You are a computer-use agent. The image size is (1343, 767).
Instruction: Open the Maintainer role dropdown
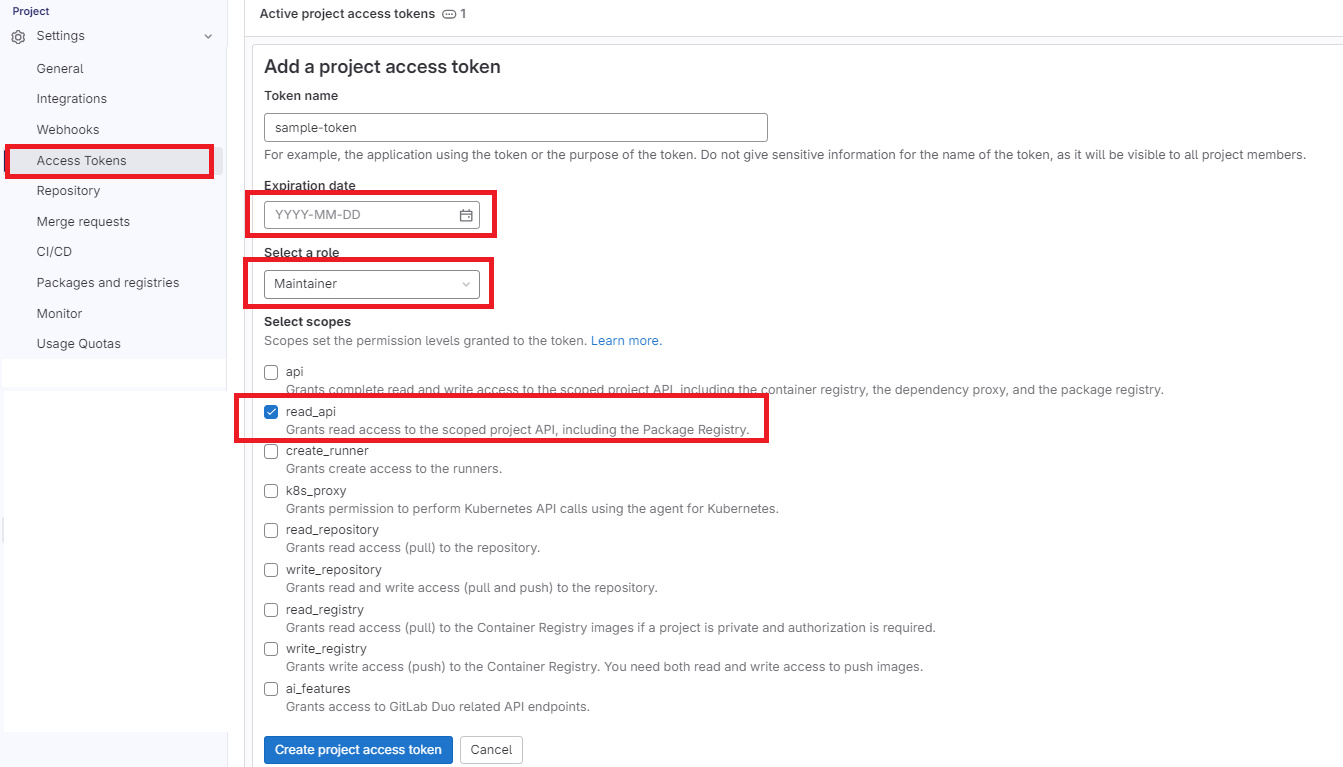(x=371, y=284)
